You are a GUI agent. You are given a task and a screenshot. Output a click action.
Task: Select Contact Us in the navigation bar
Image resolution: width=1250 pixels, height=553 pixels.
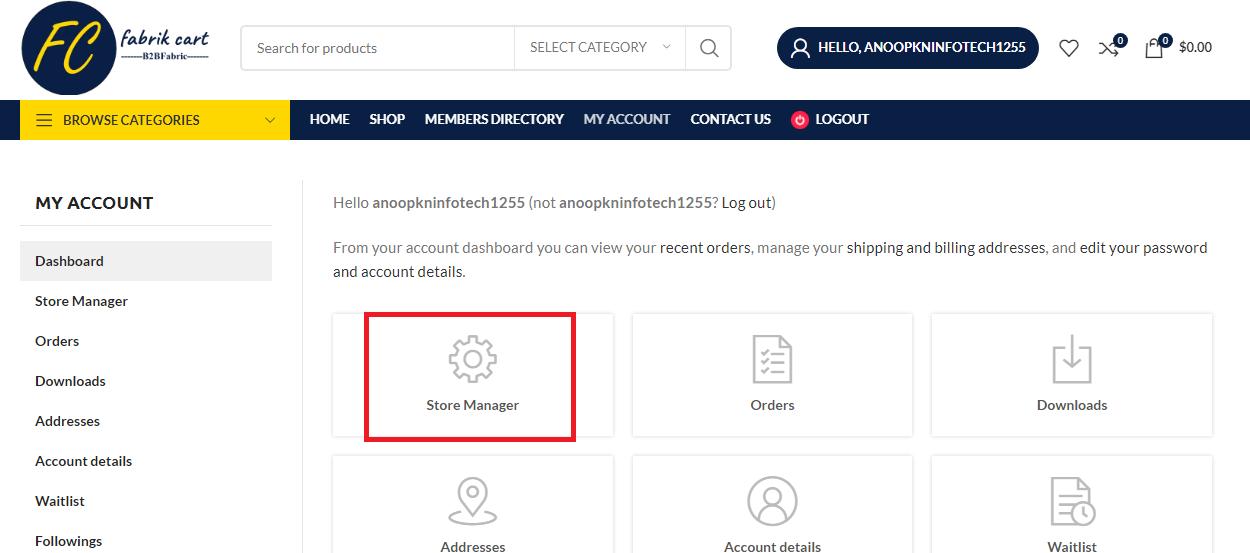[730, 119]
